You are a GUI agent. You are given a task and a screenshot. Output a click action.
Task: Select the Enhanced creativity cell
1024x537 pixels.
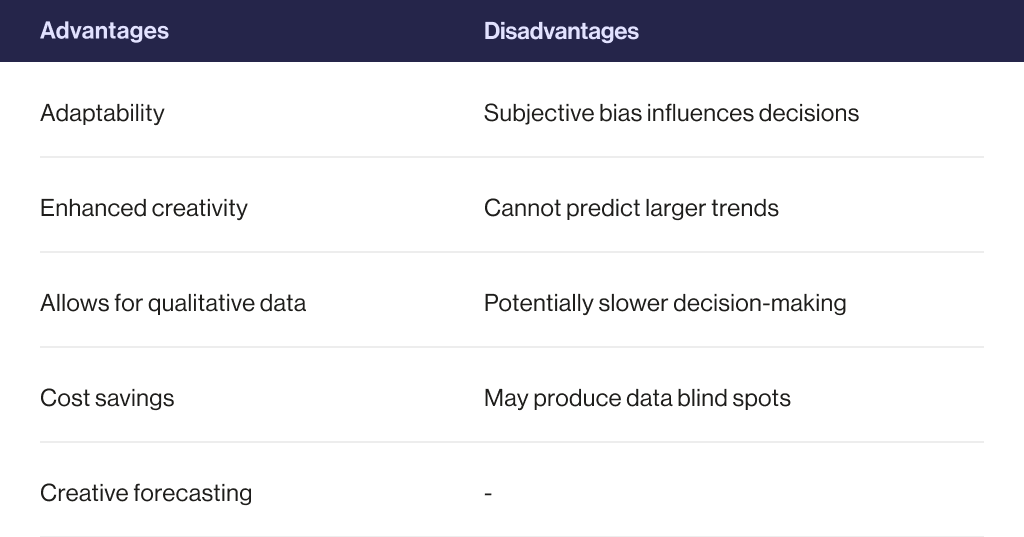click(143, 208)
